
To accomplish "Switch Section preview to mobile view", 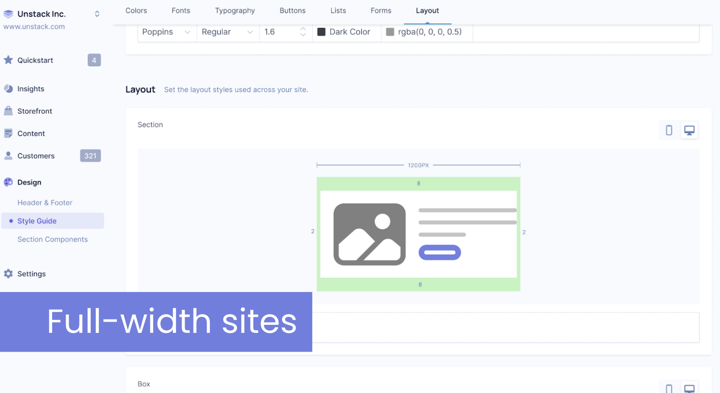I will pos(669,130).
